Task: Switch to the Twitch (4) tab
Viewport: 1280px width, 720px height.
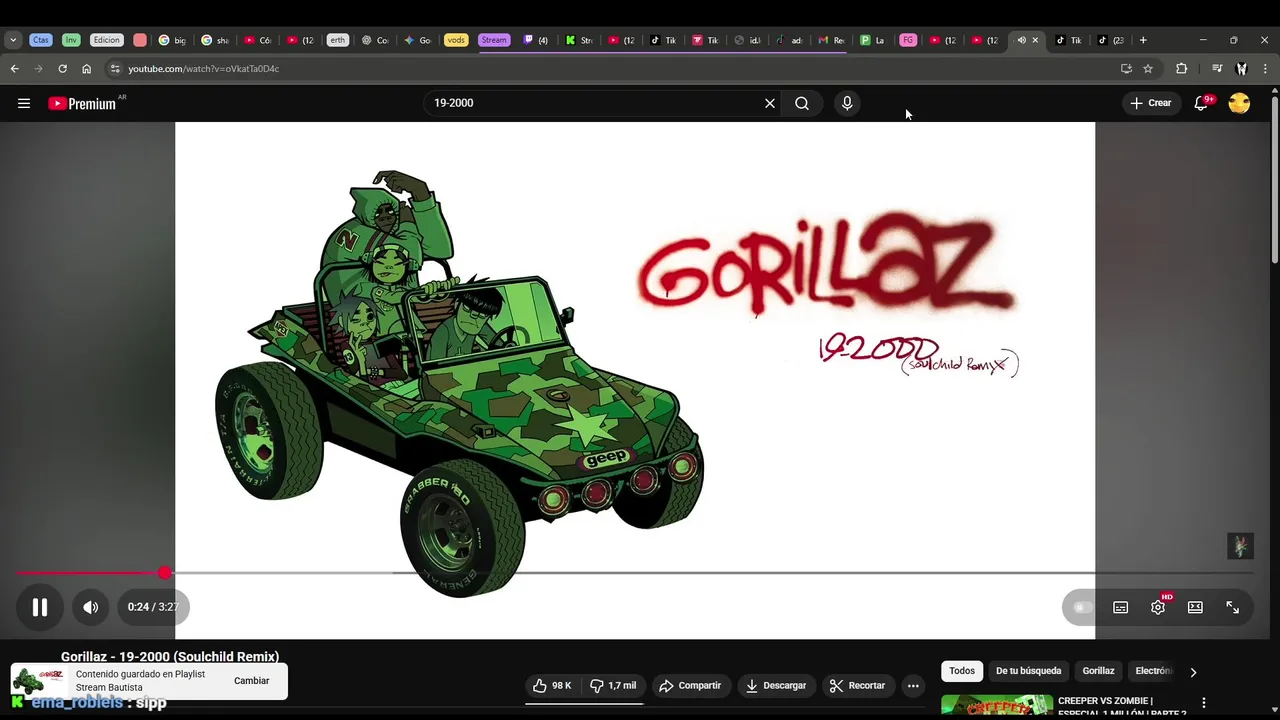Action: coord(536,40)
